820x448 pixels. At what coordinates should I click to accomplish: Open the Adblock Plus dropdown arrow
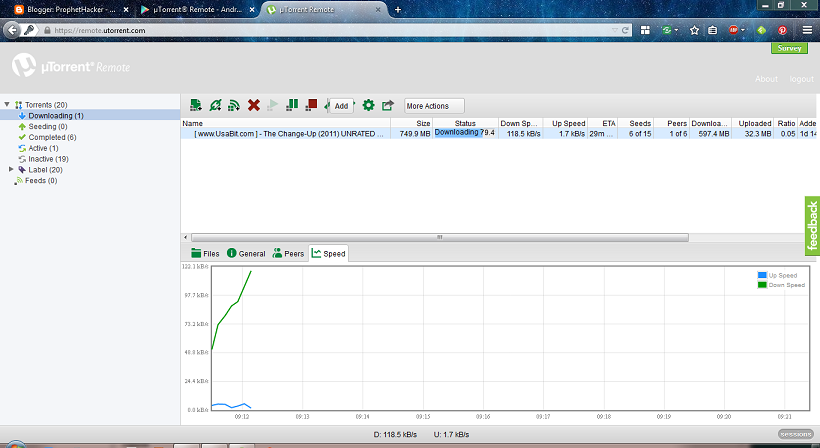click(x=743, y=30)
